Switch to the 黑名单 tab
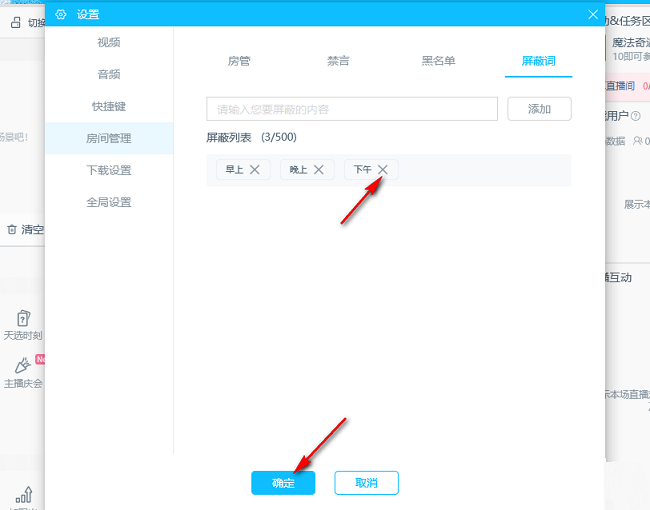The width and height of the screenshot is (650, 510). coord(438,61)
